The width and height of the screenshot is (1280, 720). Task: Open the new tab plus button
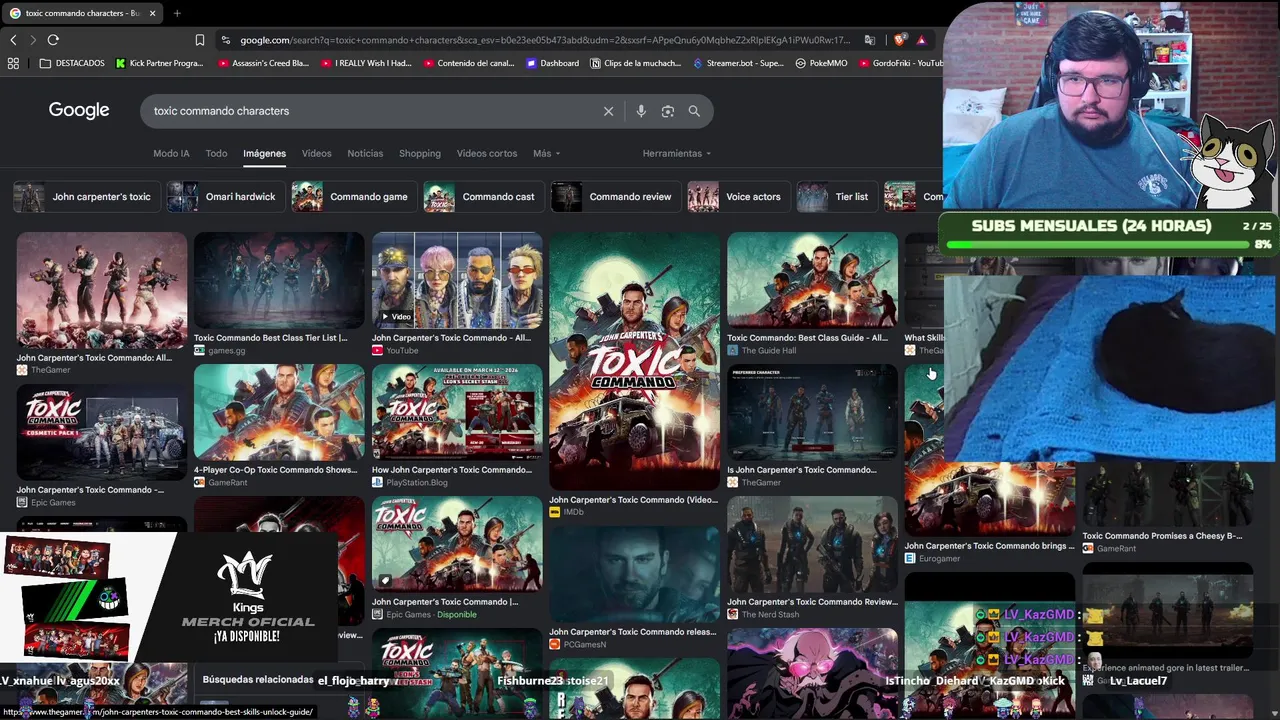(177, 13)
